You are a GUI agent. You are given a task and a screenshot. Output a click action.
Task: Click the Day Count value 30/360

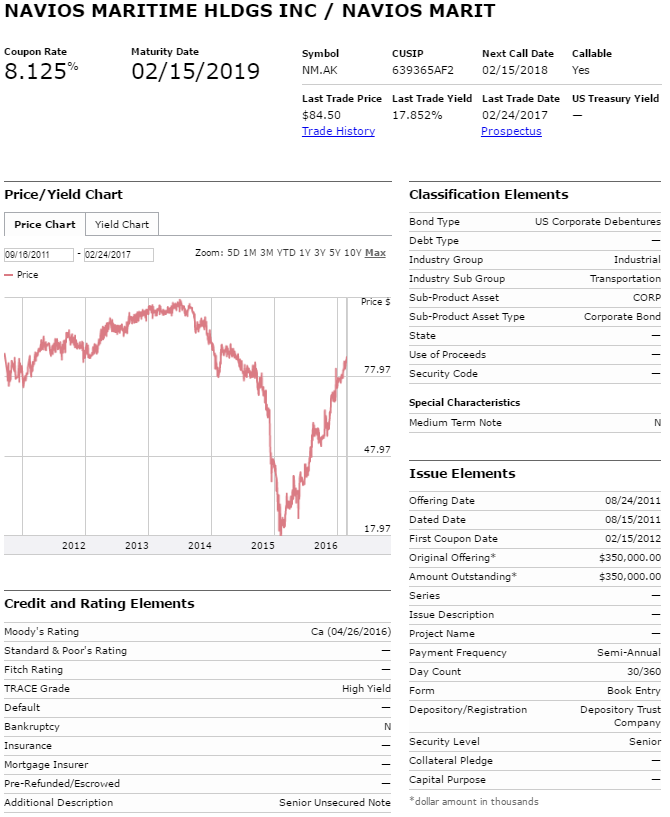coord(644,672)
